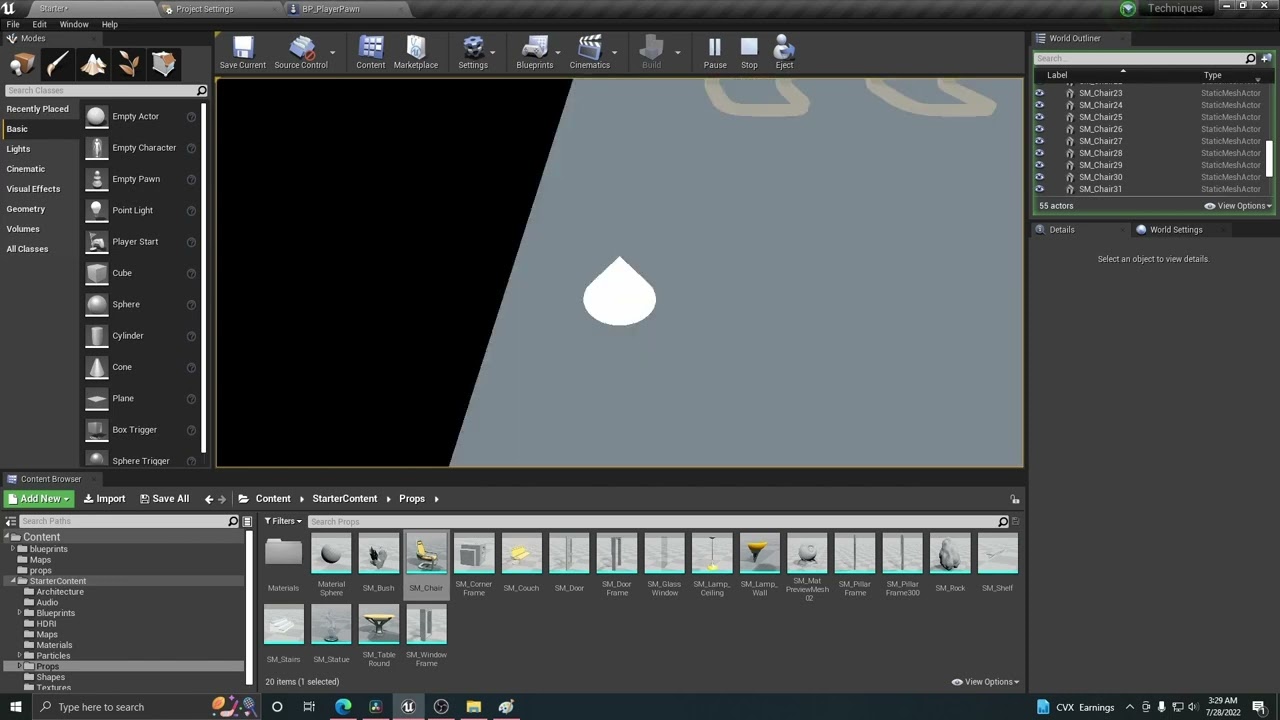Open the Help menu
Image resolution: width=1280 pixels, height=720 pixels.
110,24
